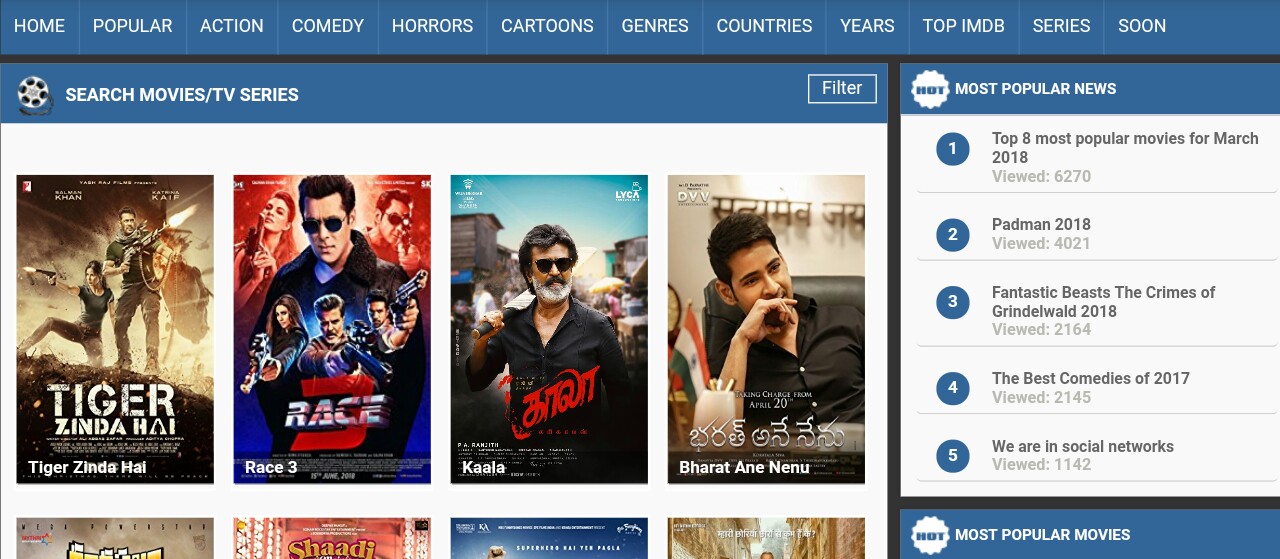The height and width of the screenshot is (559, 1280).
Task: Click the HOT badge beside Most Popular News
Action: [931, 89]
